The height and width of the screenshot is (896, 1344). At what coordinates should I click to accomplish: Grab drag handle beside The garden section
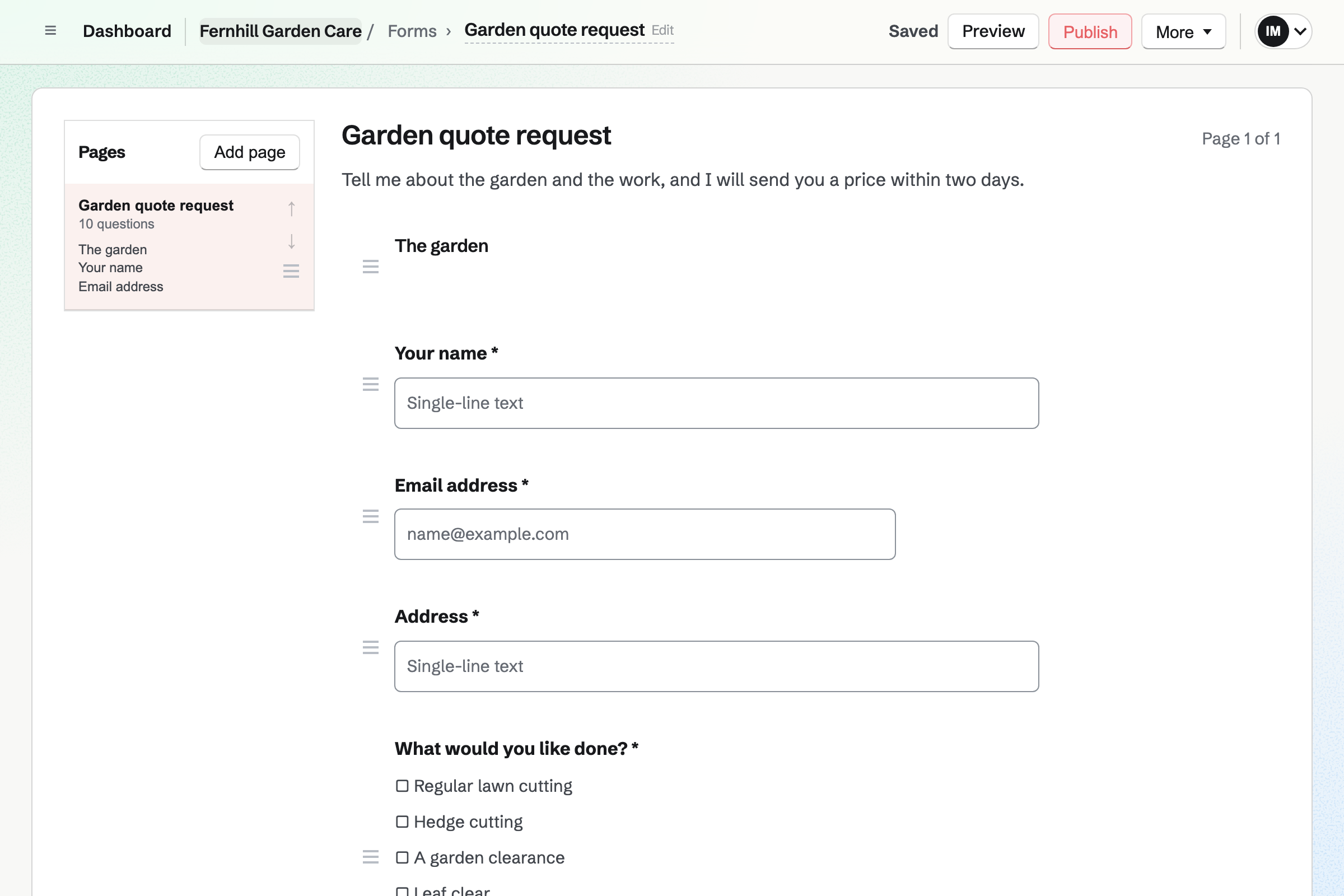pyautogui.click(x=371, y=267)
